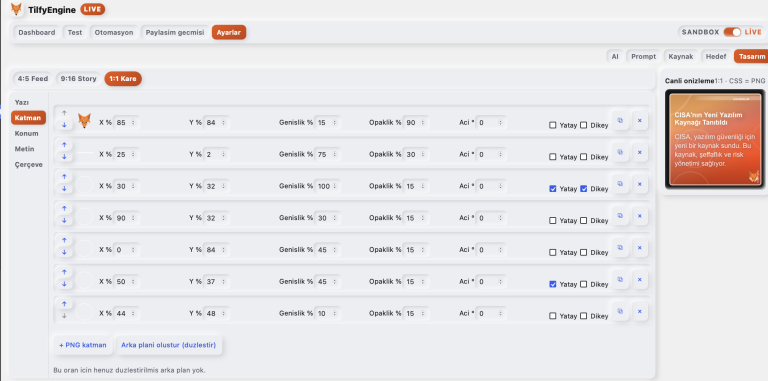The image size is (768, 381).
Task: Duplicate the layer with X 0
Action: click(620, 248)
